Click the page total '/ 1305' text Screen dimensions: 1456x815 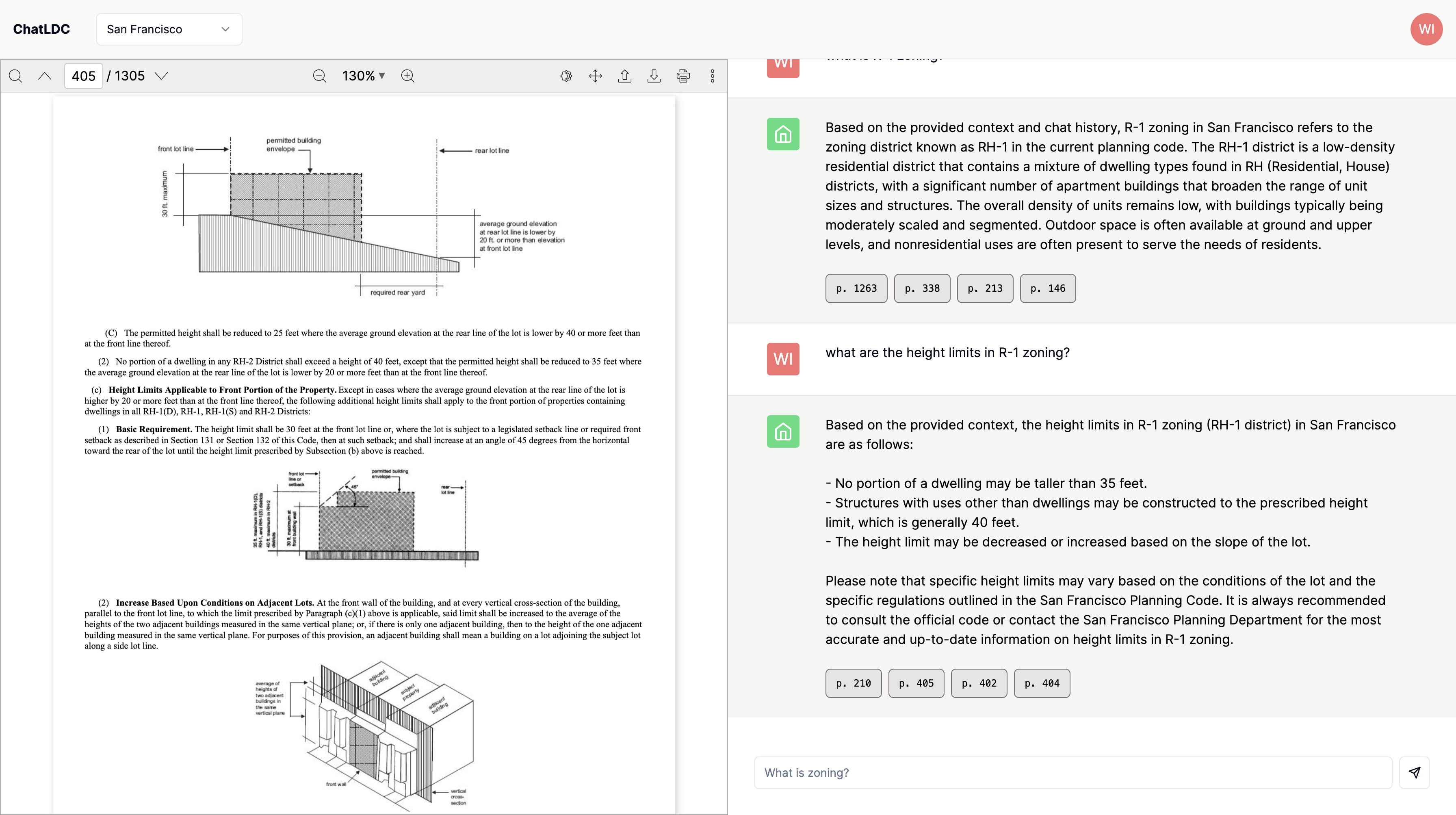[x=126, y=76]
